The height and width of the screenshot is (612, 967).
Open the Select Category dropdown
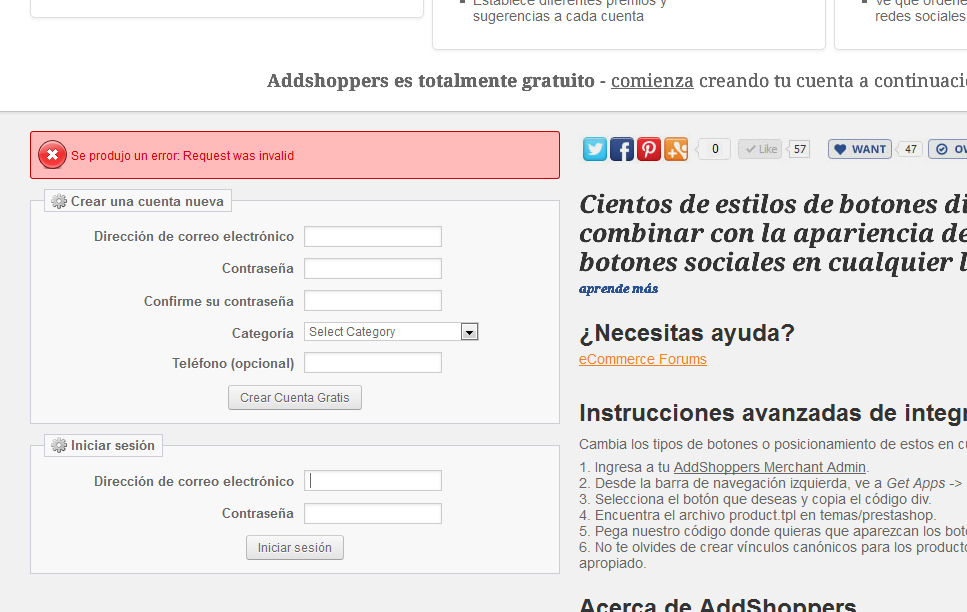pos(391,332)
